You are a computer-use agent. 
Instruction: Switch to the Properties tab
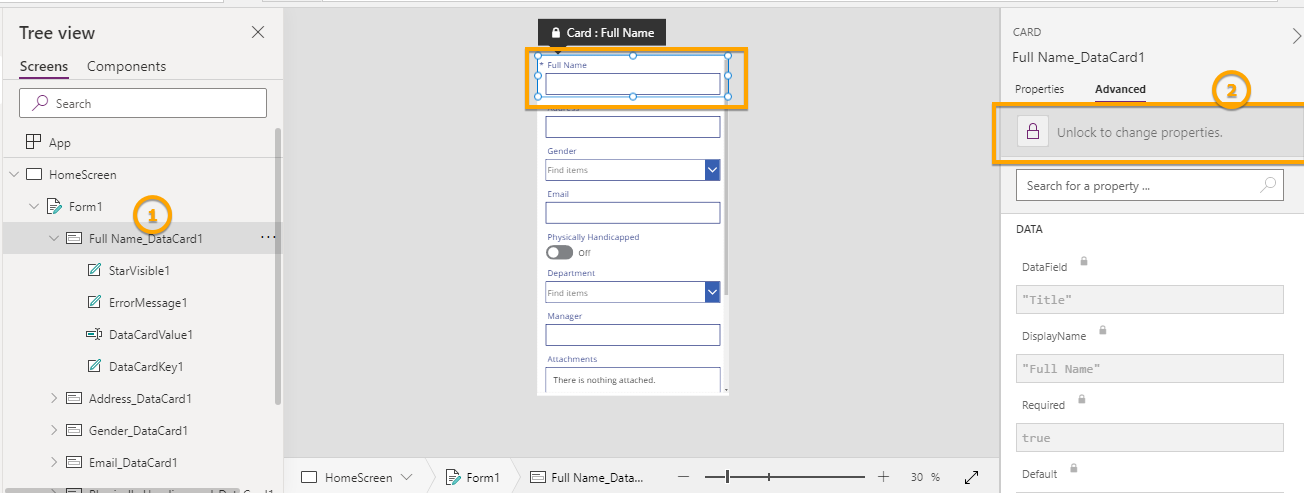tap(1039, 89)
